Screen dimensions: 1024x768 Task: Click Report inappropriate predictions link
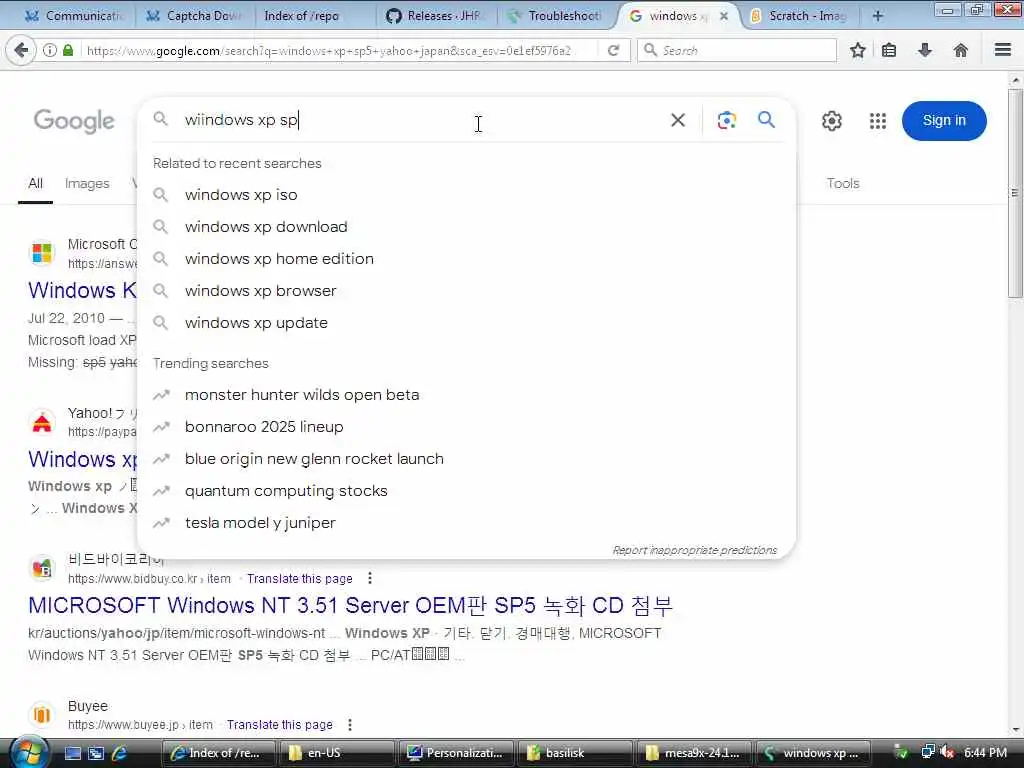coord(695,550)
